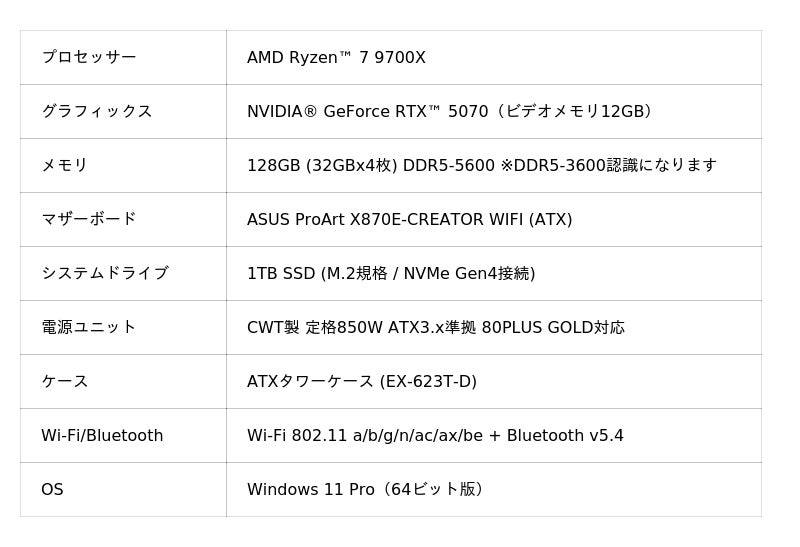Image resolution: width=800 pixels, height=547 pixels.
Task: Click the Wi-Fi 802.11 Bluetooth v5.4 value
Action: [435, 435]
